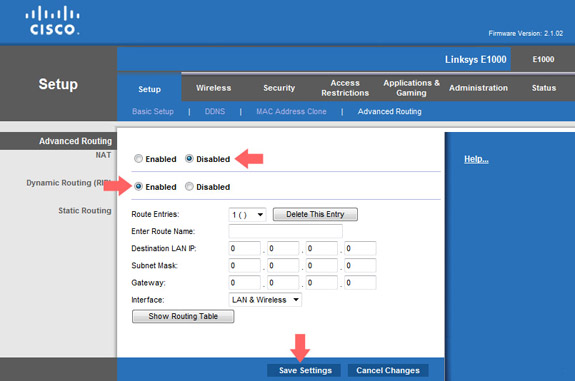
Task: Click second octet of Destination LAN IP
Action: 283,249
